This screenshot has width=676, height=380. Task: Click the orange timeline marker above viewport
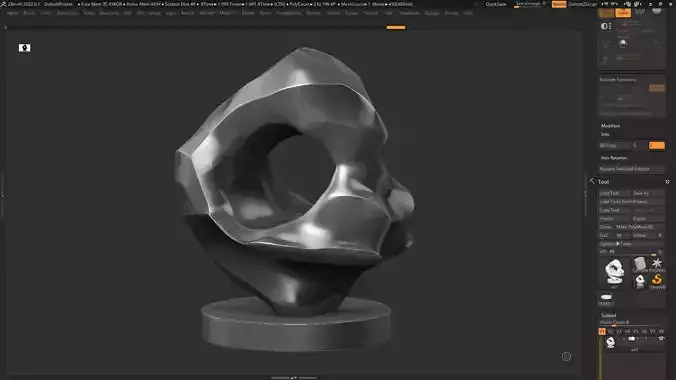(x=396, y=28)
